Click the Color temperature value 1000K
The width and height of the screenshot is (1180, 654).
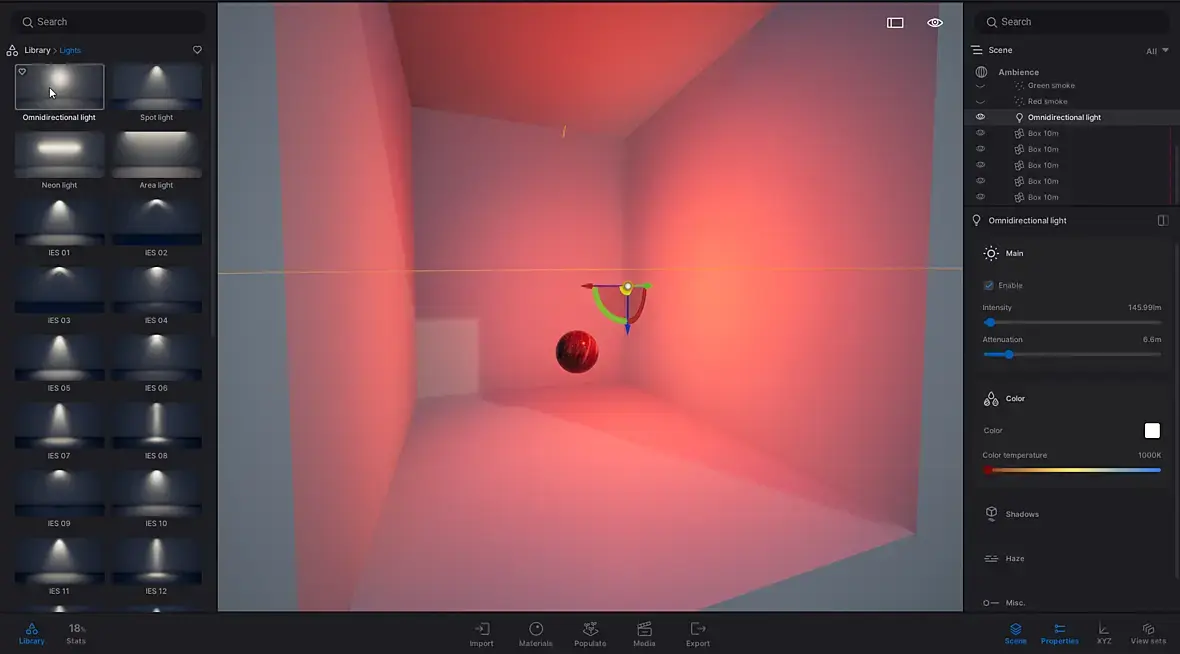coord(1149,455)
